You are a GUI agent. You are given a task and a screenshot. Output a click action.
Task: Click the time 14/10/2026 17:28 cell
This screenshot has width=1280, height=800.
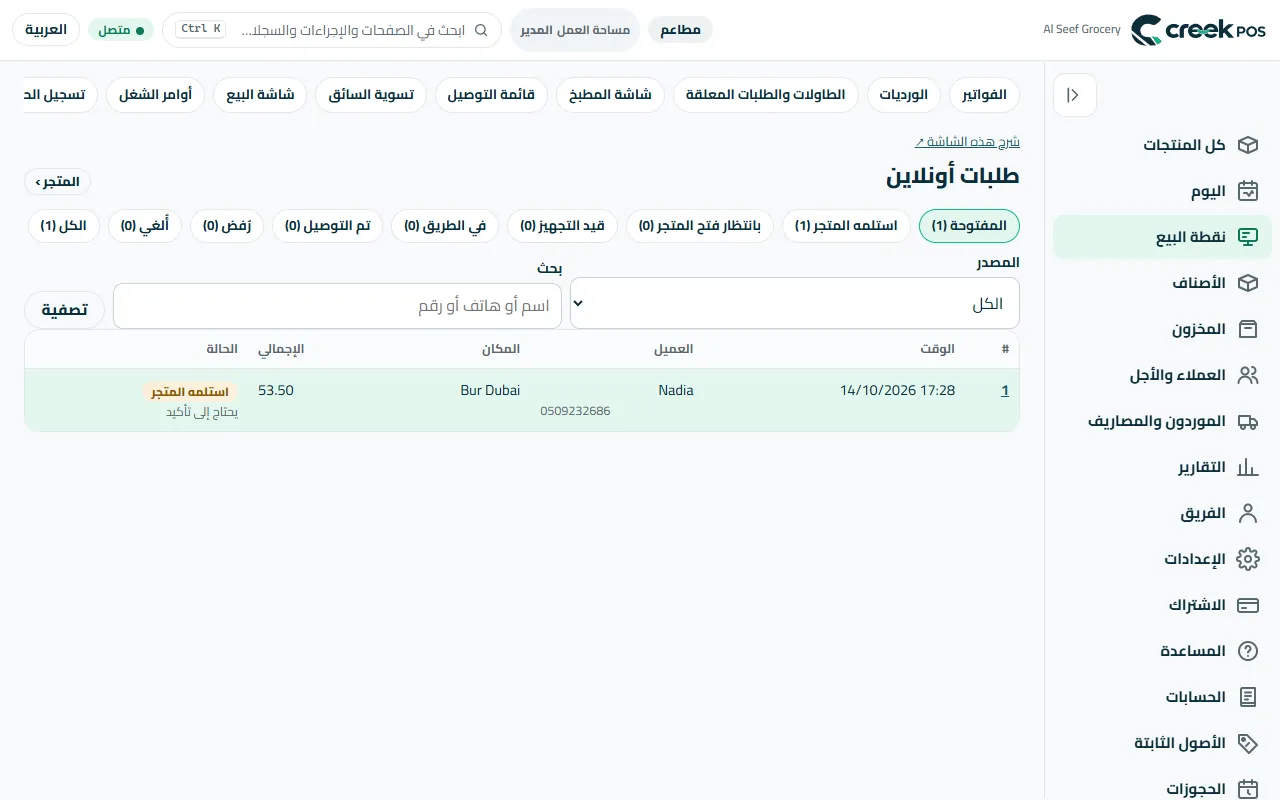[x=898, y=391]
